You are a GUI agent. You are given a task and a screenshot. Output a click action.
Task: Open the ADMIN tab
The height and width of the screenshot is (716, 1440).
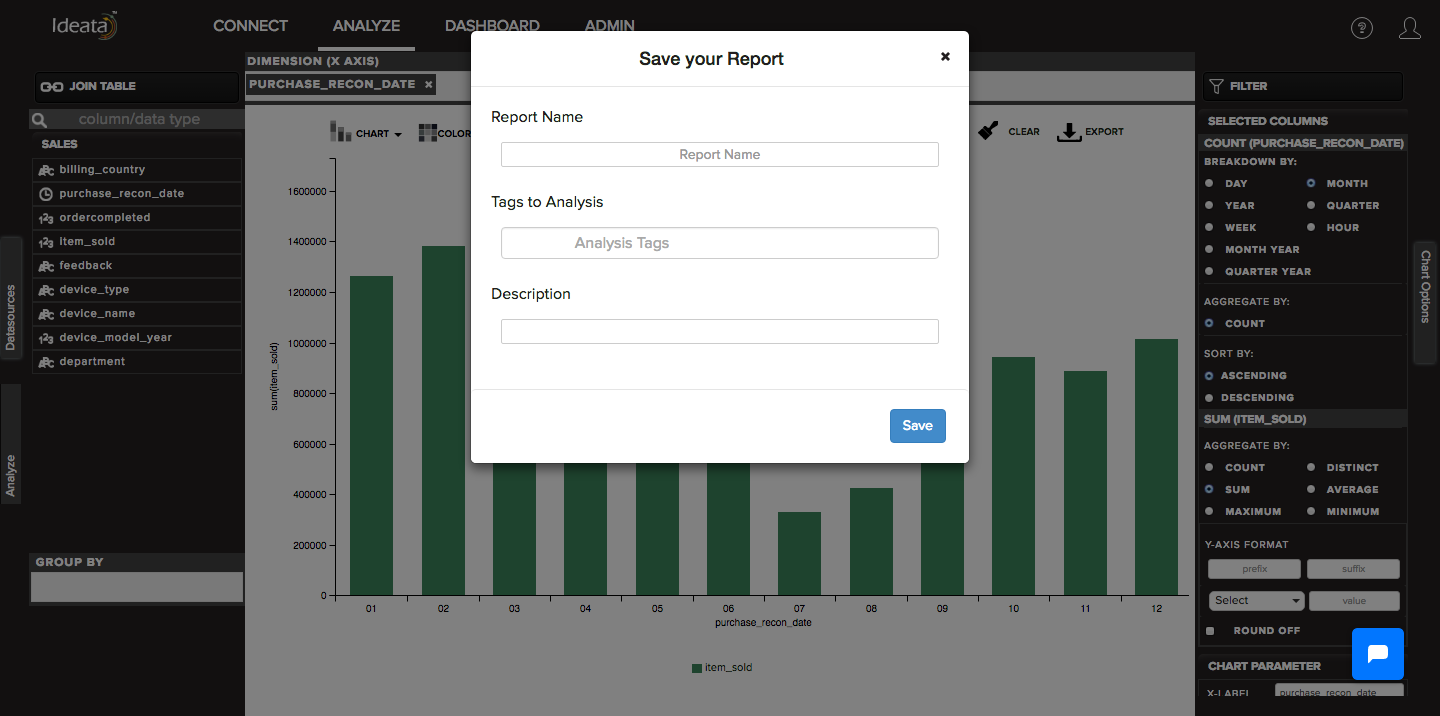pos(609,26)
